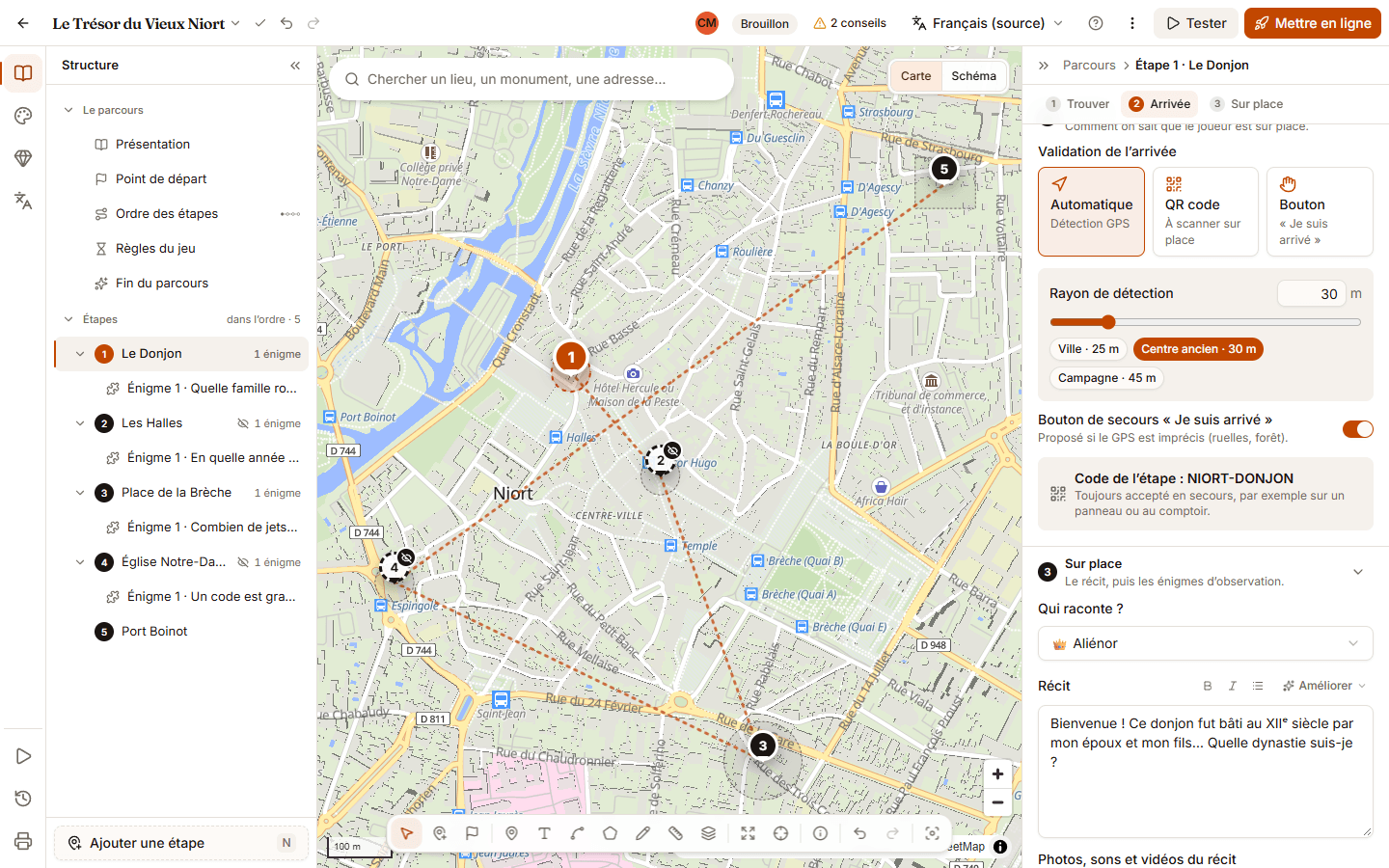The height and width of the screenshot is (868, 1389).
Task: Click the Mettre en ligne button
Action: (x=1313, y=23)
